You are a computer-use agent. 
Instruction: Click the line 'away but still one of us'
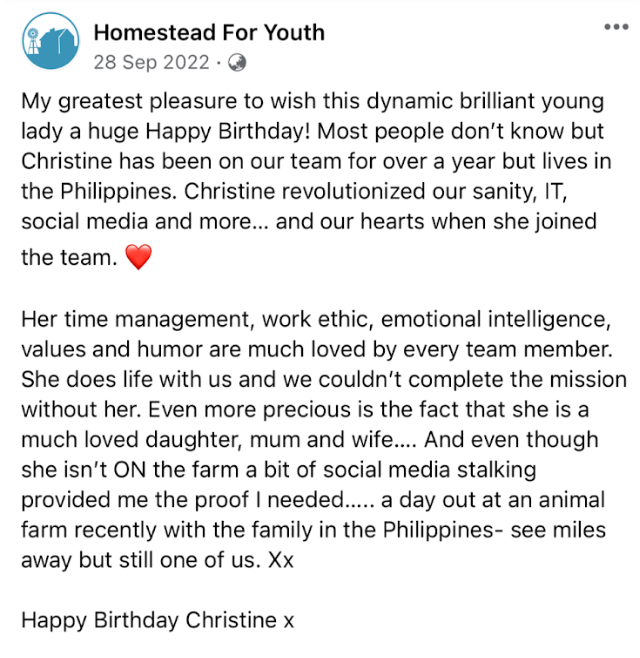[x=157, y=560]
